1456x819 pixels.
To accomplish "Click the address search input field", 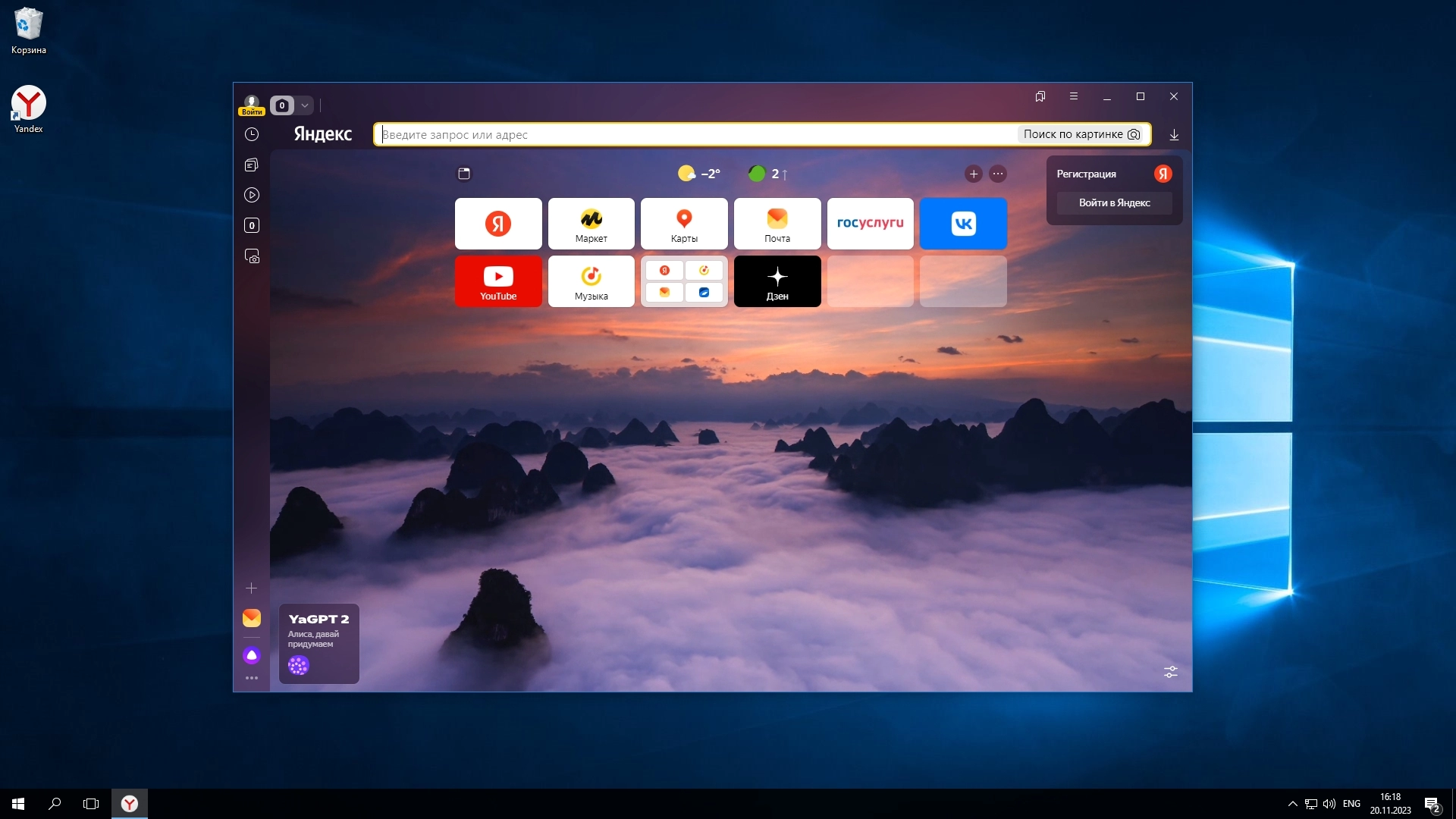I will [682, 134].
